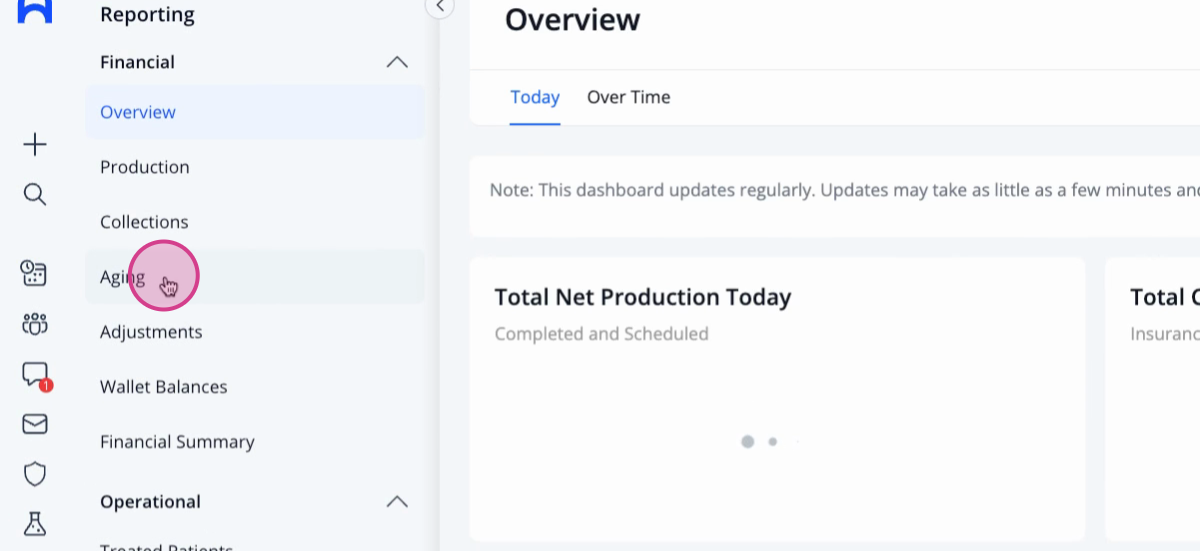
Task: Open the shield icon in left rail
Action: [35, 474]
